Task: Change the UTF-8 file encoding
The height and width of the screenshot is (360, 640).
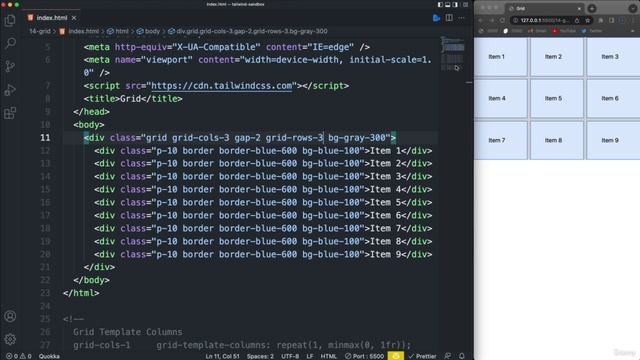Action: pyautogui.click(x=290, y=356)
